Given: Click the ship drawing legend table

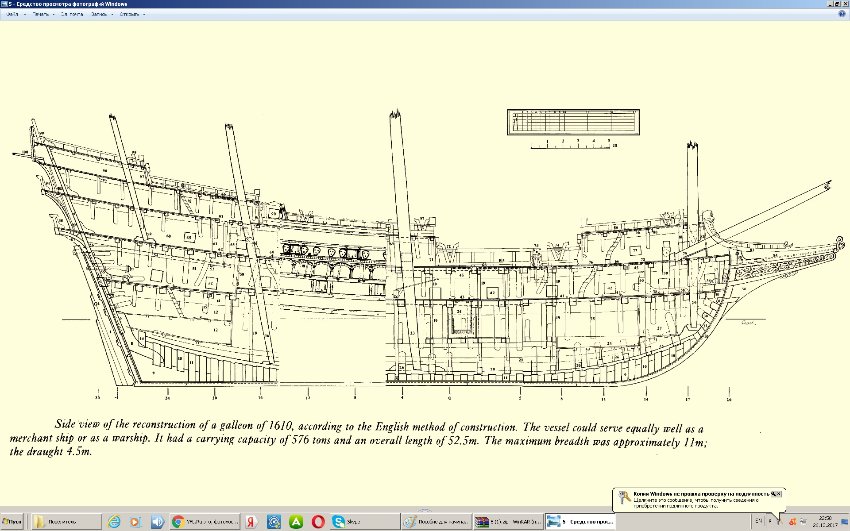Looking at the screenshot, I should click(574, 121).
